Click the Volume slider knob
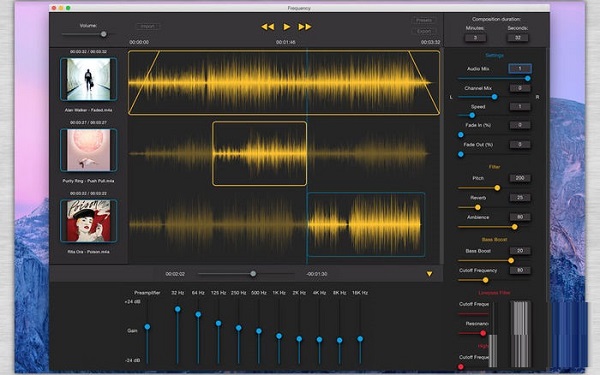The height and width of the screenshot is (375, 600). (x=103, y=34)
